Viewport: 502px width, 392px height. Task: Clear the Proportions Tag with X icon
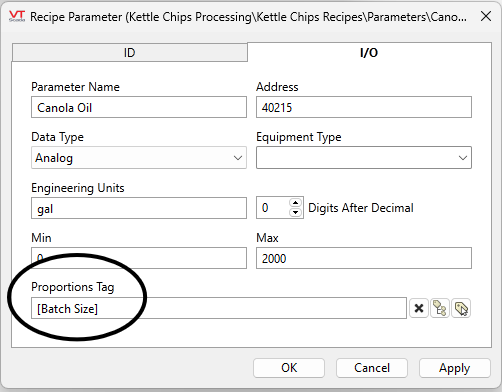point(419,308)
